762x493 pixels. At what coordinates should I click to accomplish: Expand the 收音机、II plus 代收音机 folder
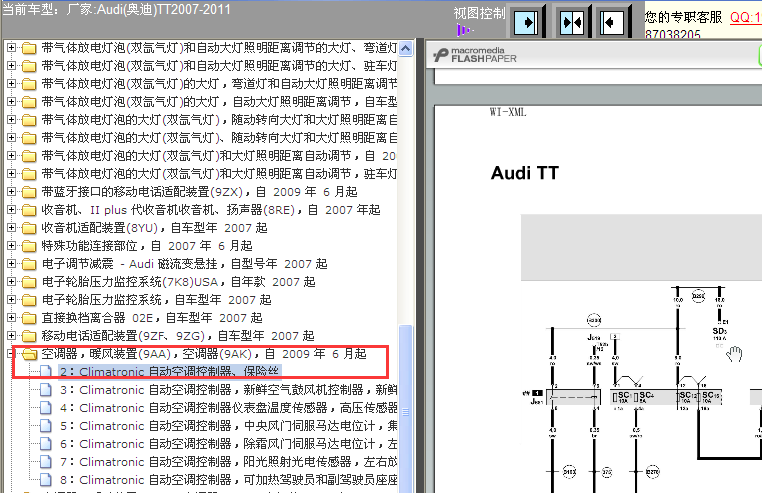(11, 210)
